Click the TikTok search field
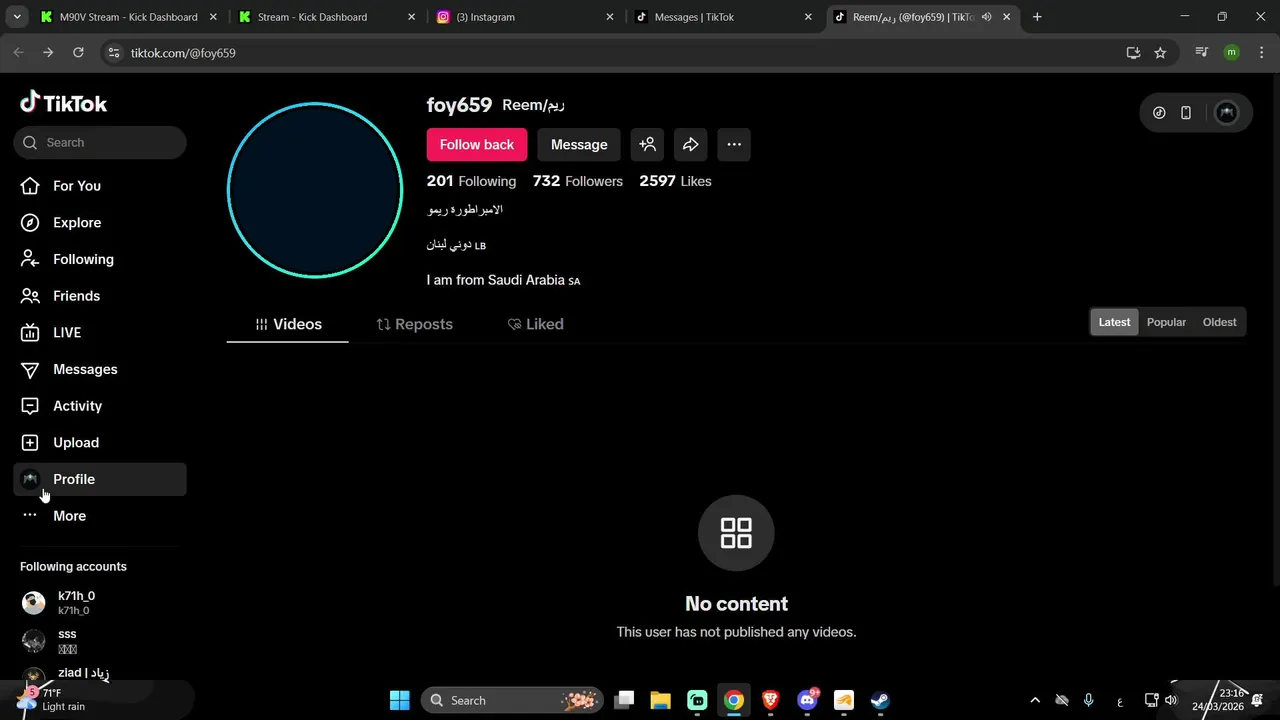1280x720 pixels. click(x=100, y=142)
